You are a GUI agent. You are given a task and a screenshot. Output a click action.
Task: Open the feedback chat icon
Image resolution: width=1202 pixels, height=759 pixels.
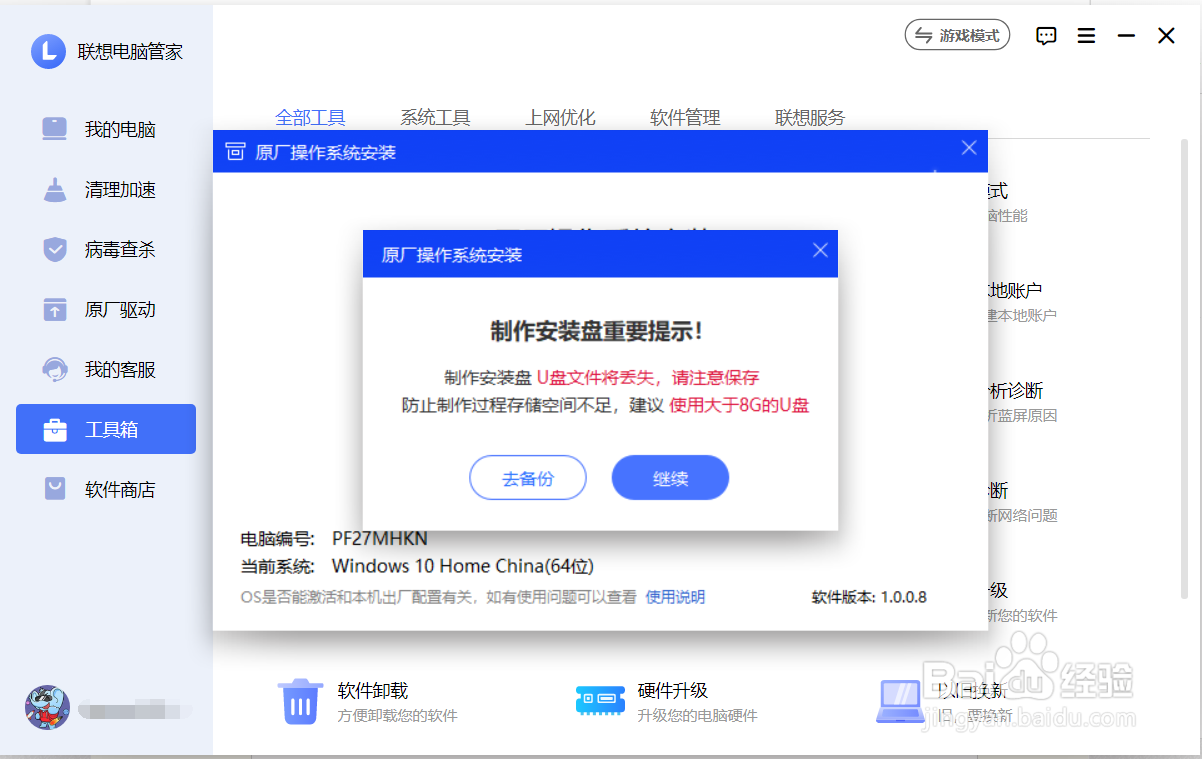tap(1046, 36)
